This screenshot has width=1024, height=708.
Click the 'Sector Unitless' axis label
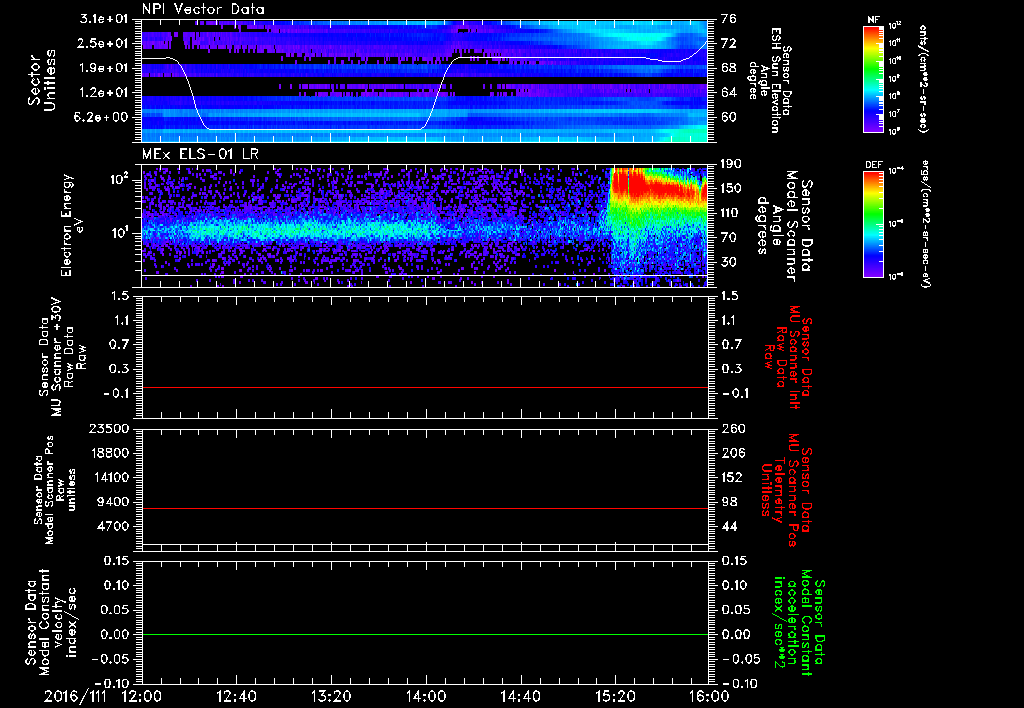[42, 80]
